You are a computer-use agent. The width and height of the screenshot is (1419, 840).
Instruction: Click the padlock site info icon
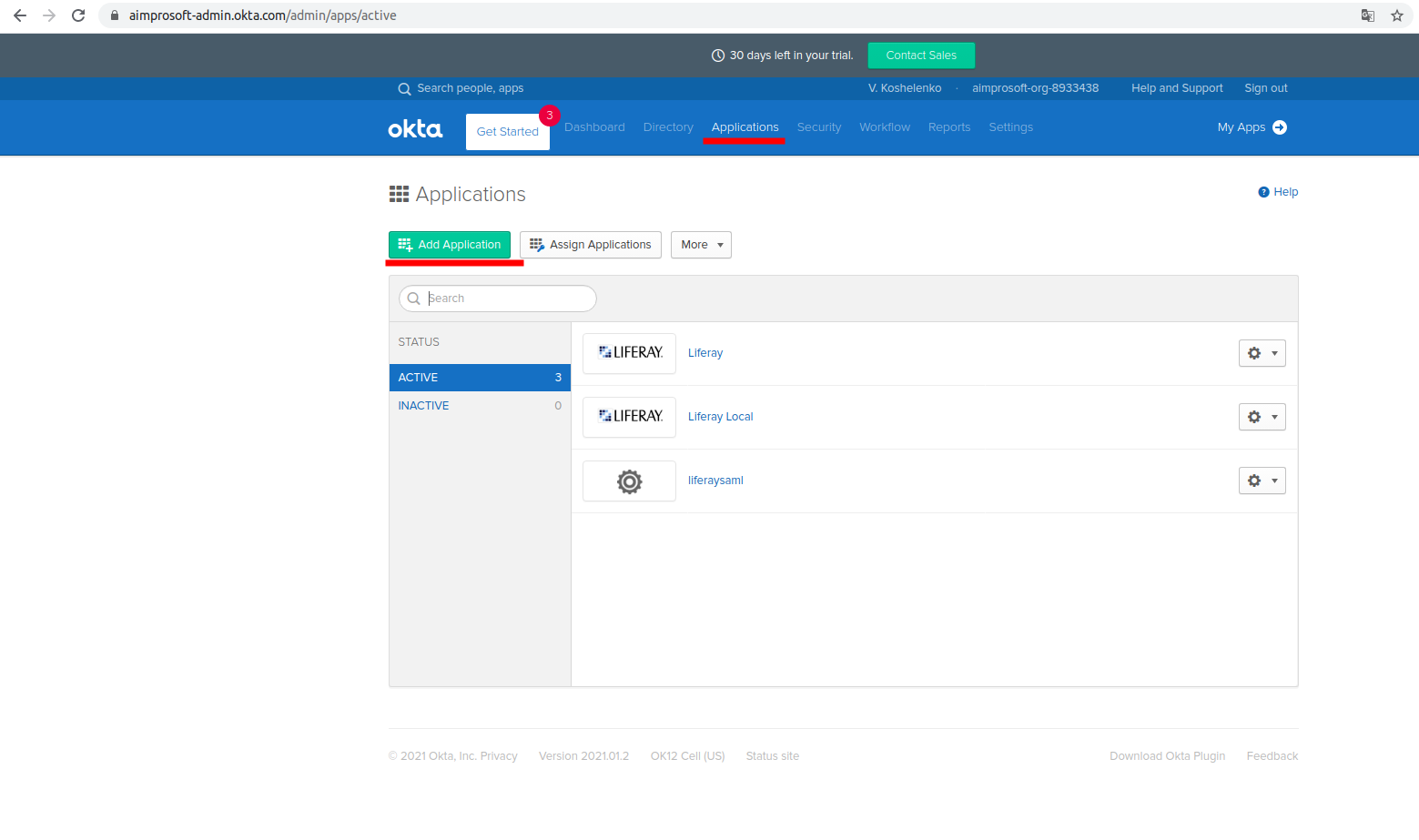coord(115,15)
